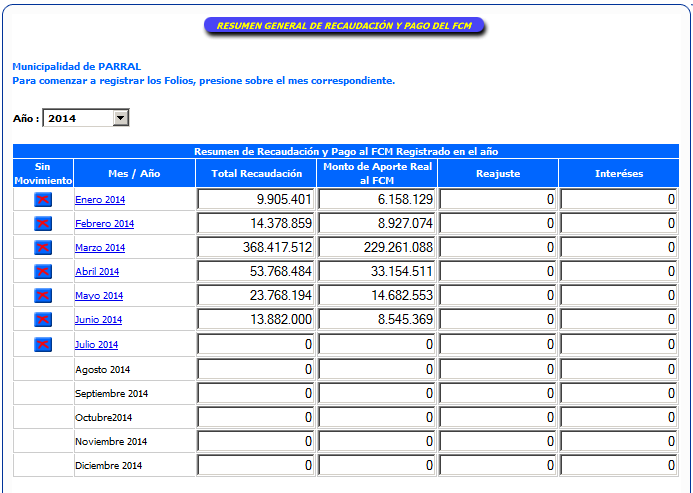Viewport: 693px width, 493px height.
Task: Click Resumen General de Recaudación title banner
Action: pyautogui.click(x=344, y=26)
